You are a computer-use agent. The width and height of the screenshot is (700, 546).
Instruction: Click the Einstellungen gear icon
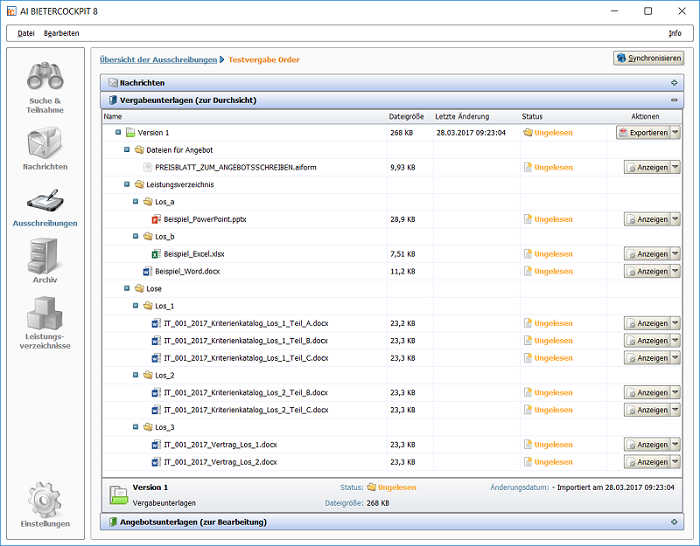[45, 498]
